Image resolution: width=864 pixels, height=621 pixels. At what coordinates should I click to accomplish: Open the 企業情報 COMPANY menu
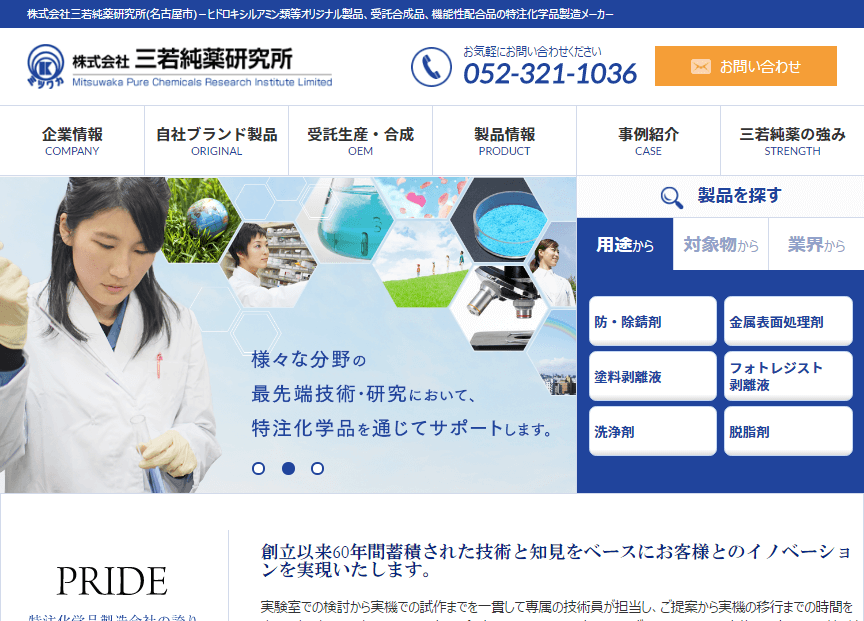[72, 141]
